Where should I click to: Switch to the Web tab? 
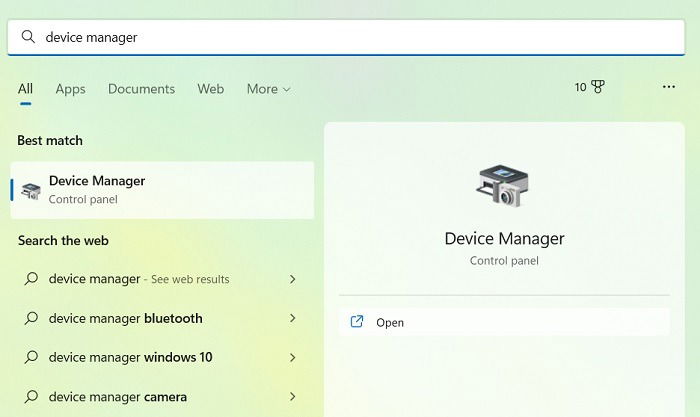point(211,88)
